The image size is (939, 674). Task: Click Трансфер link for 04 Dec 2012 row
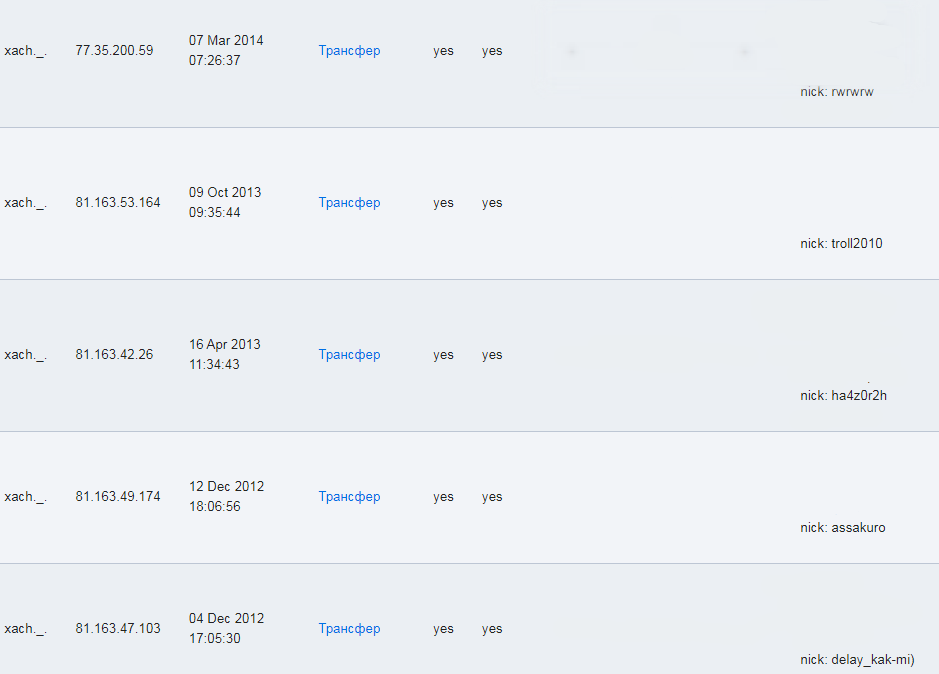(349, 629)
